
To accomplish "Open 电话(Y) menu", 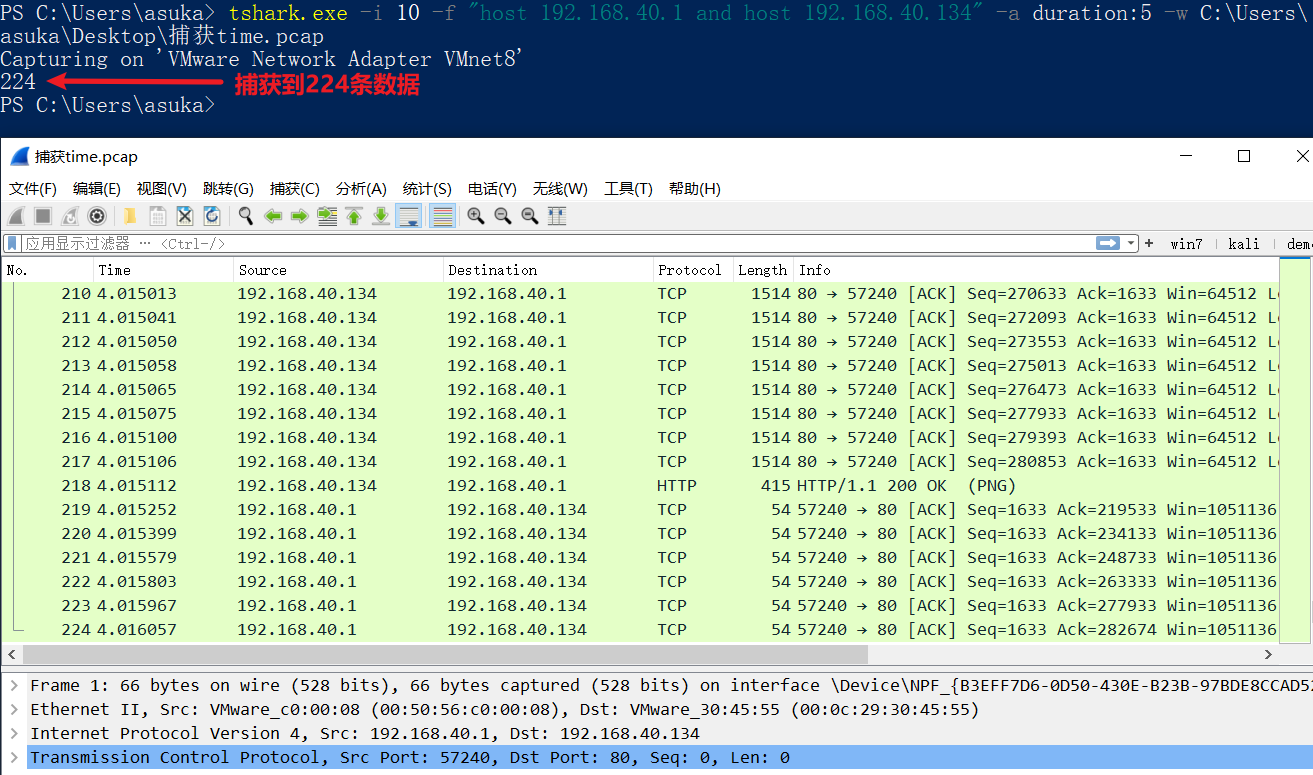I will (492, 189).
